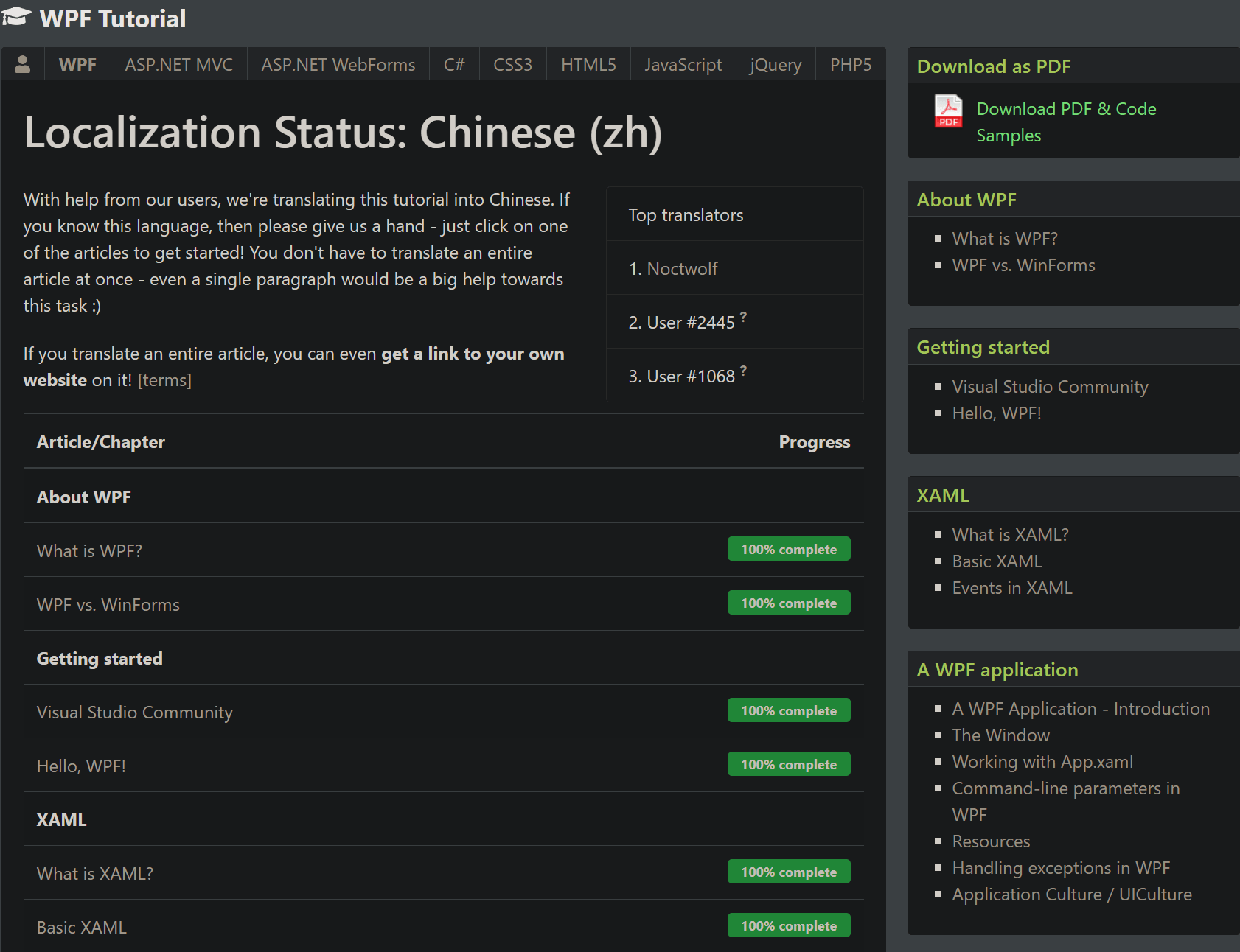Click the graduation cap logo icon

pyautogui.click(x=16, y=17)
